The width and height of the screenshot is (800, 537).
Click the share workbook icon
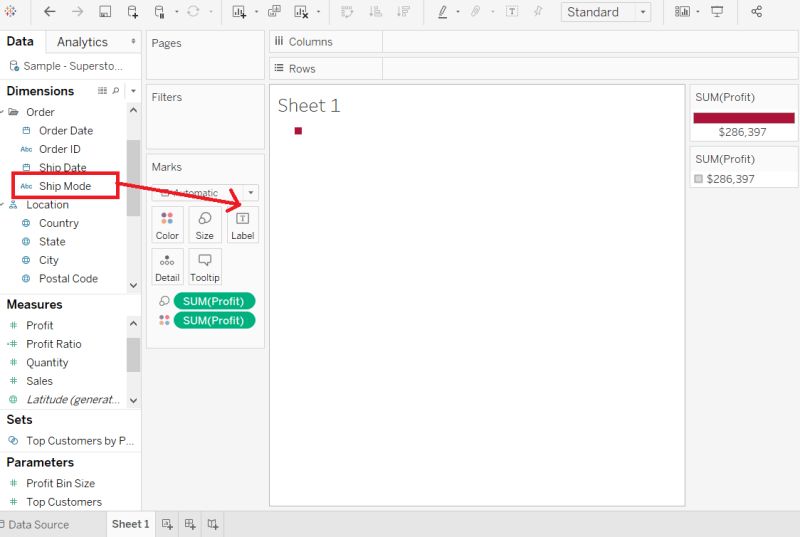tap(757, 11)
